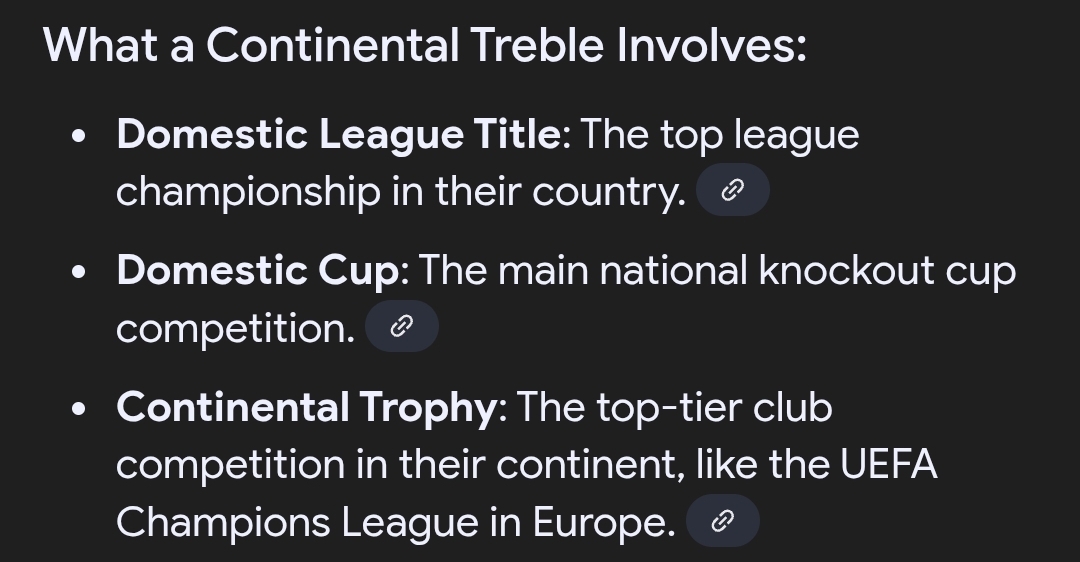Click the bullet dot before Continental Trophy
Screen dimensions: 1080x562
[x=79, y=409]
